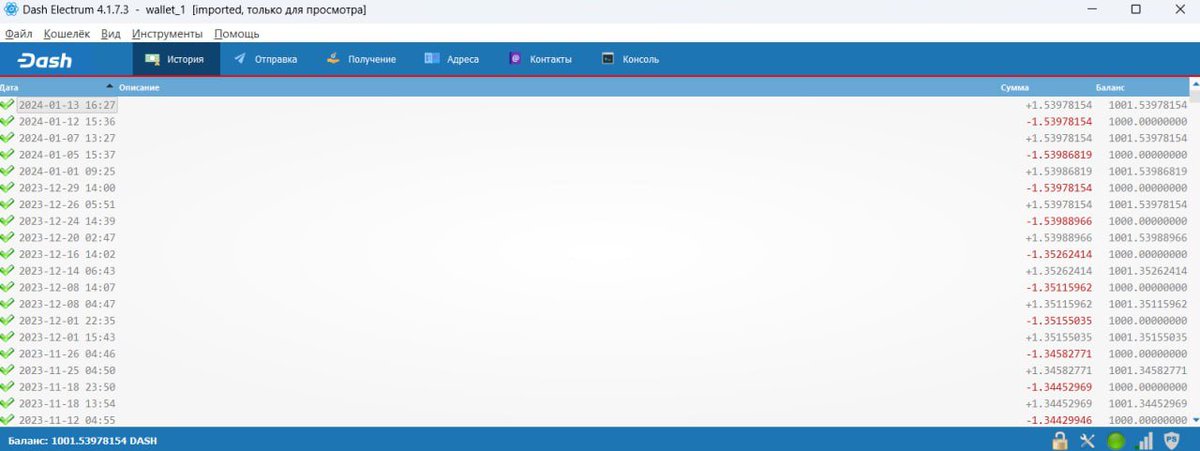Select the 2023-11-26 04:46 transaction row

pos(594,353)
